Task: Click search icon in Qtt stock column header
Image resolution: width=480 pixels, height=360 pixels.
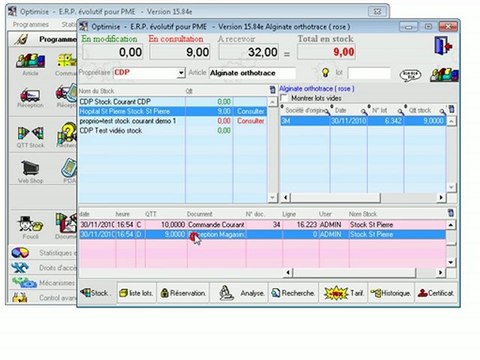Action: (442, 111)
